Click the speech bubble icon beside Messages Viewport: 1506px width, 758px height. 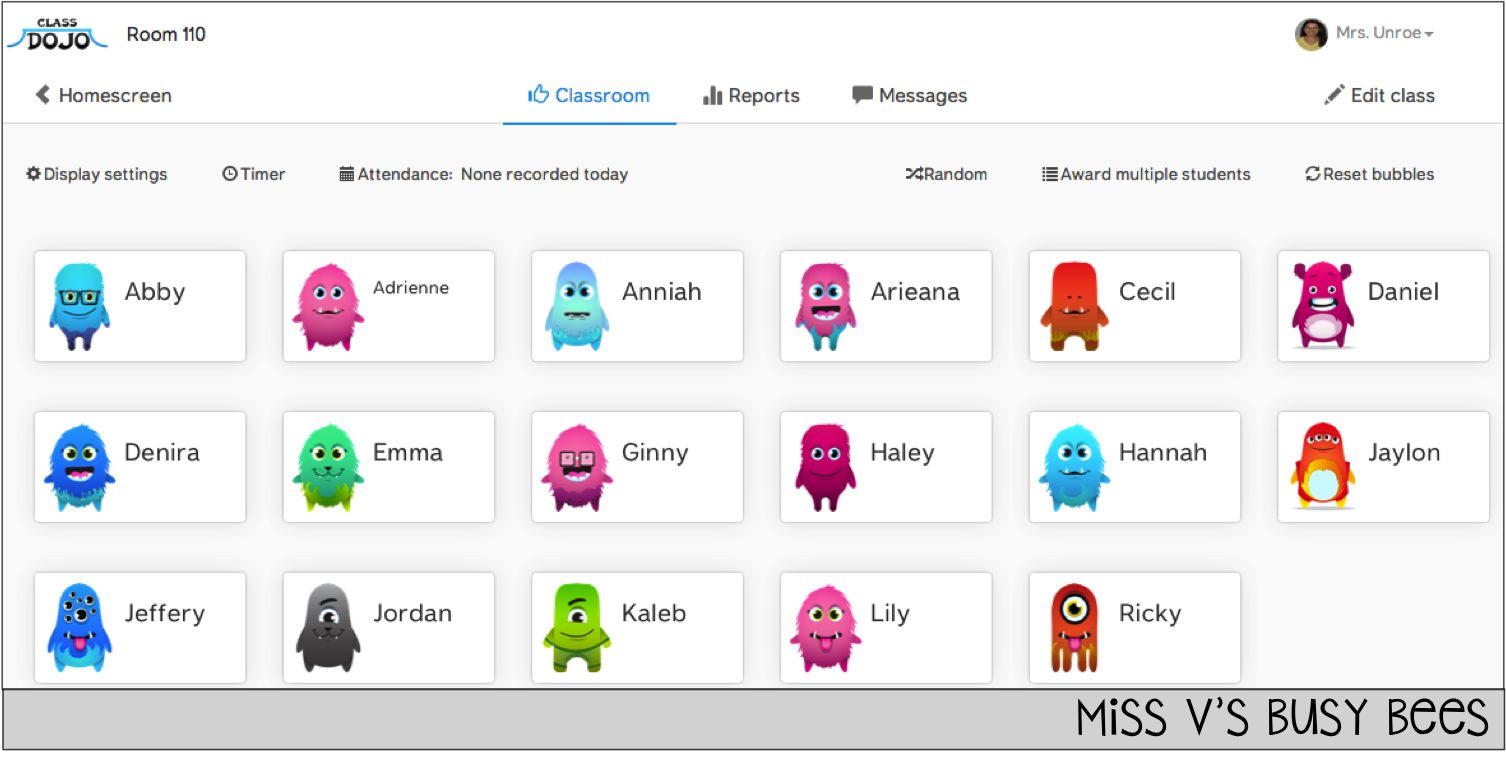[862, 95]
